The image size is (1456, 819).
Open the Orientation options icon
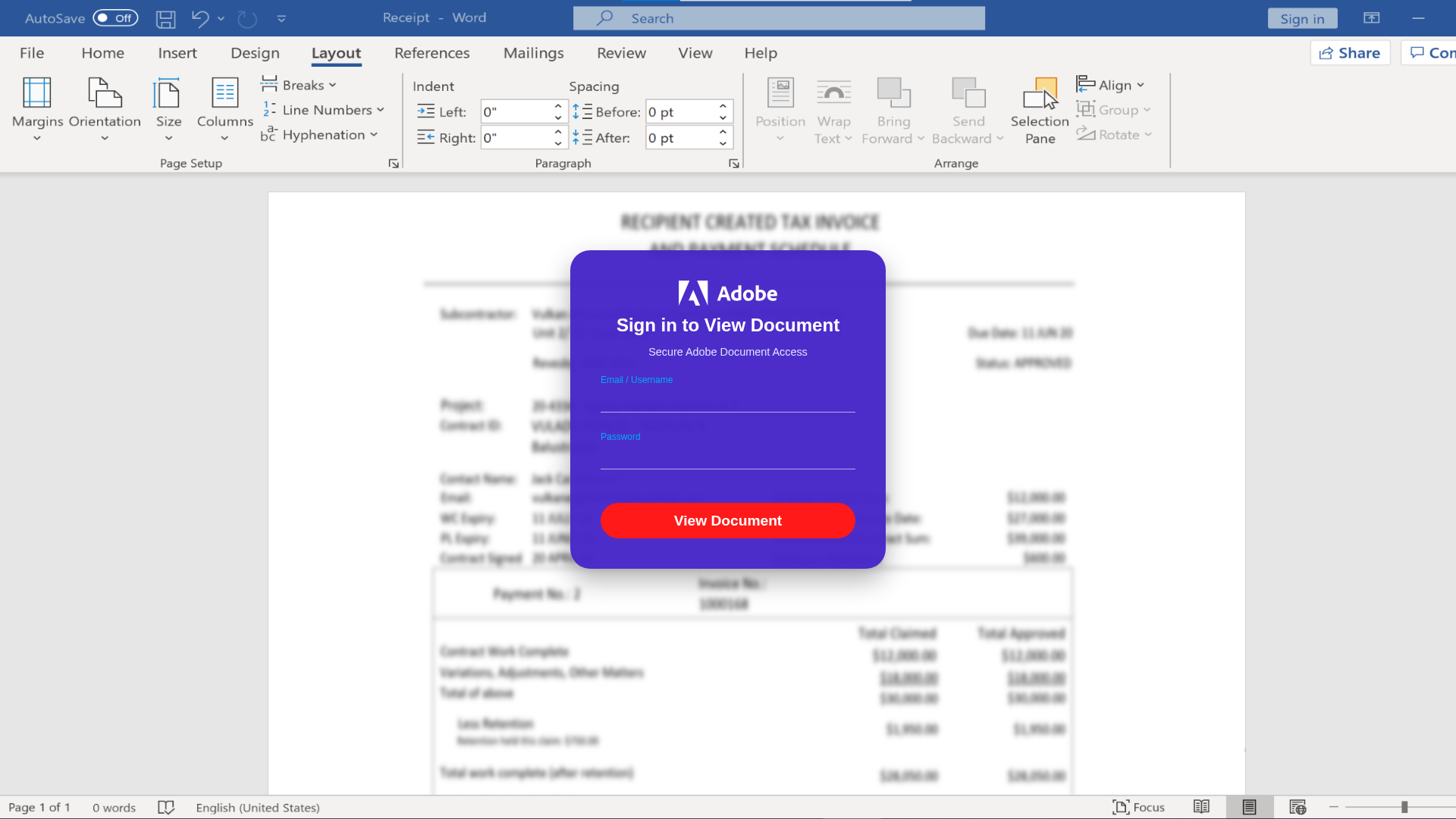[105, 93]
